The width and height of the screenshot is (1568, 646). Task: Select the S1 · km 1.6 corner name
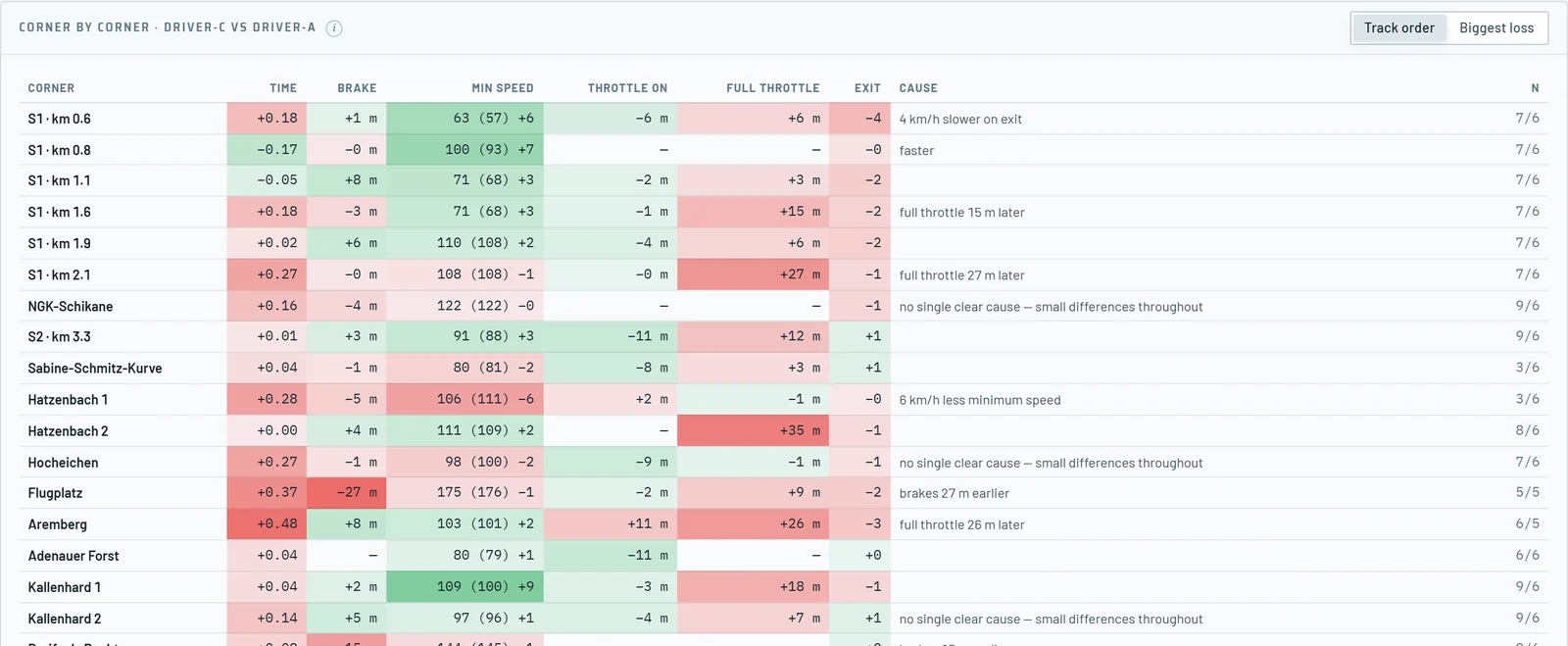tap(59, 213)
